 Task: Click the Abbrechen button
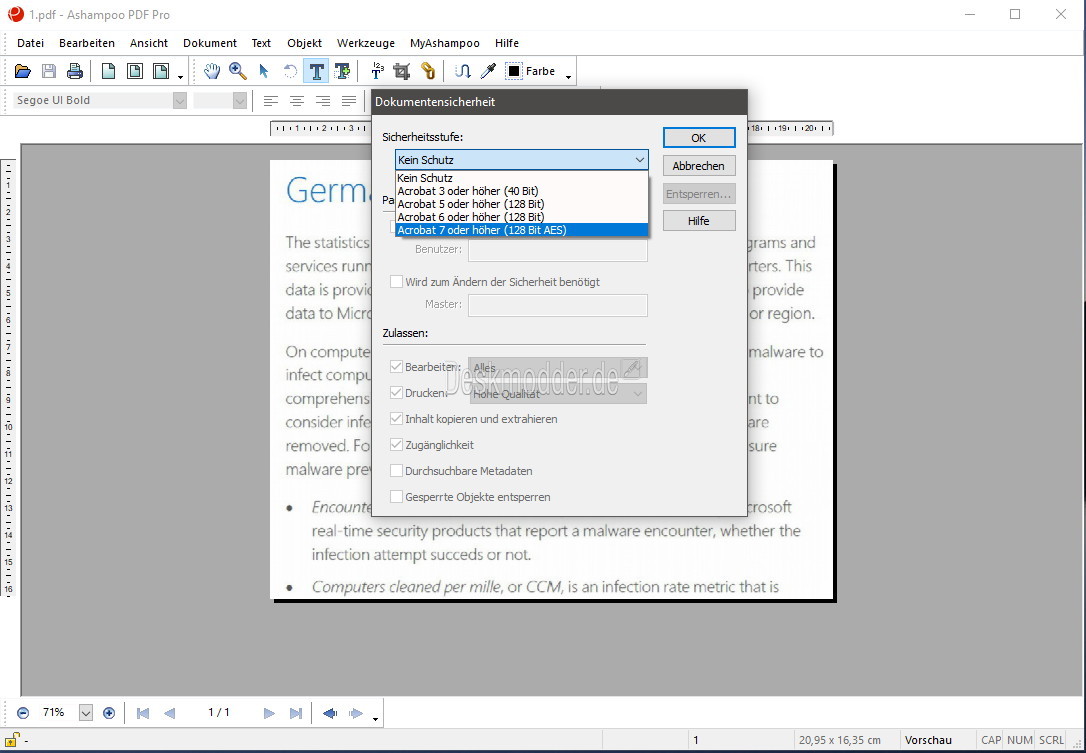coord(699,166)
